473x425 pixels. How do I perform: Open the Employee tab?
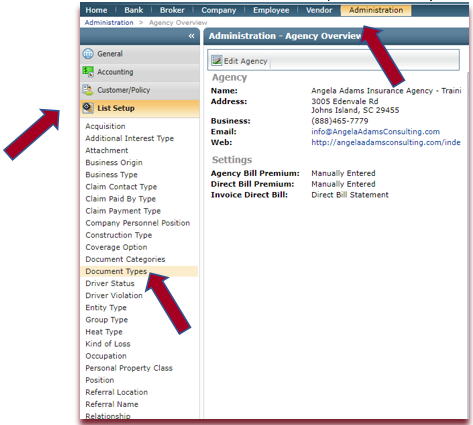pyautogui.click(x=271, y=10)
